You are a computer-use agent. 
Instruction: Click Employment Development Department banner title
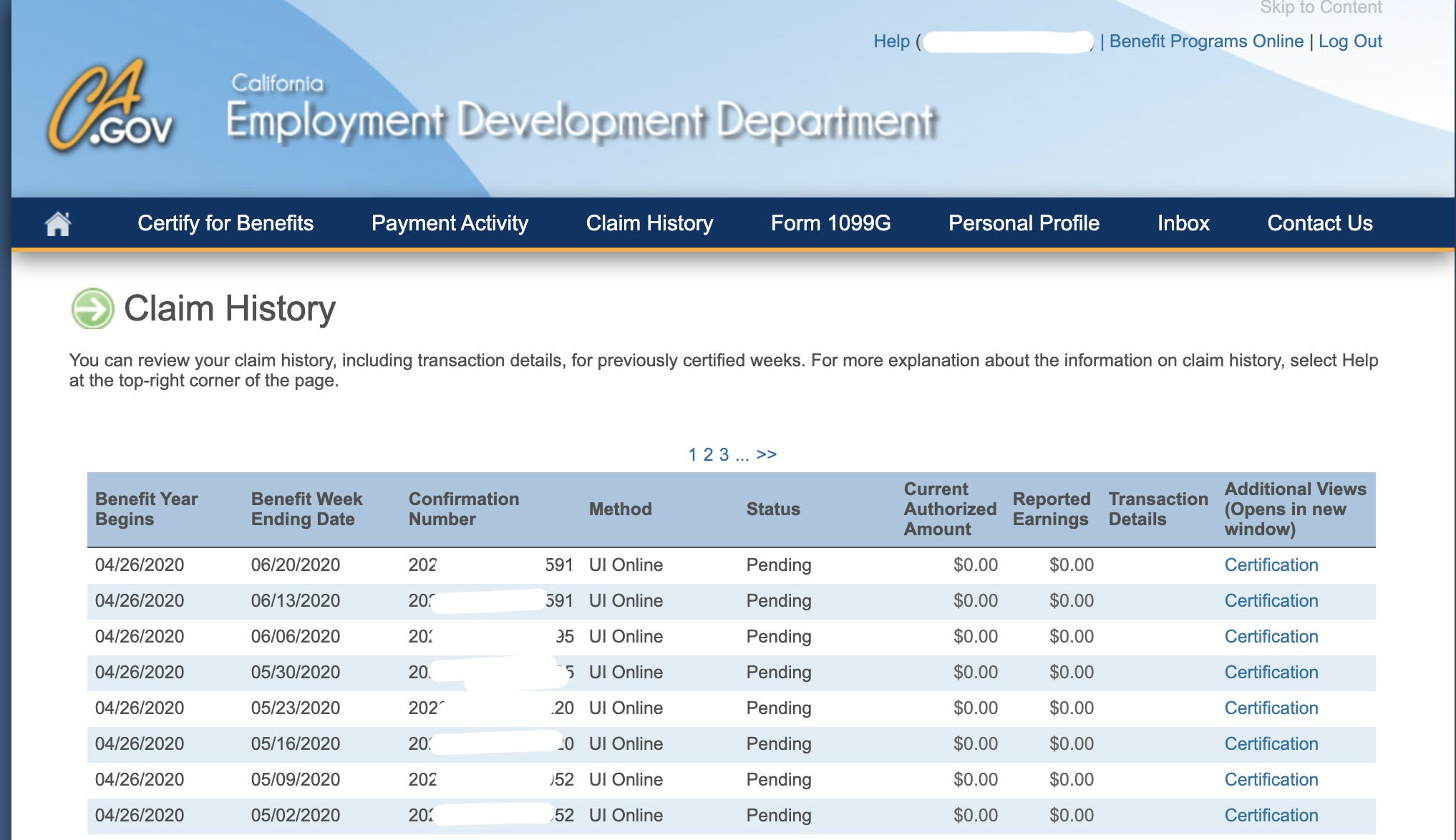[x=581, y=121]
